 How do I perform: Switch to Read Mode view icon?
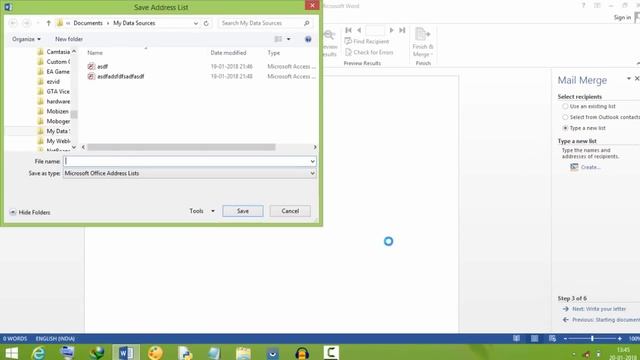tap(516, 338)
